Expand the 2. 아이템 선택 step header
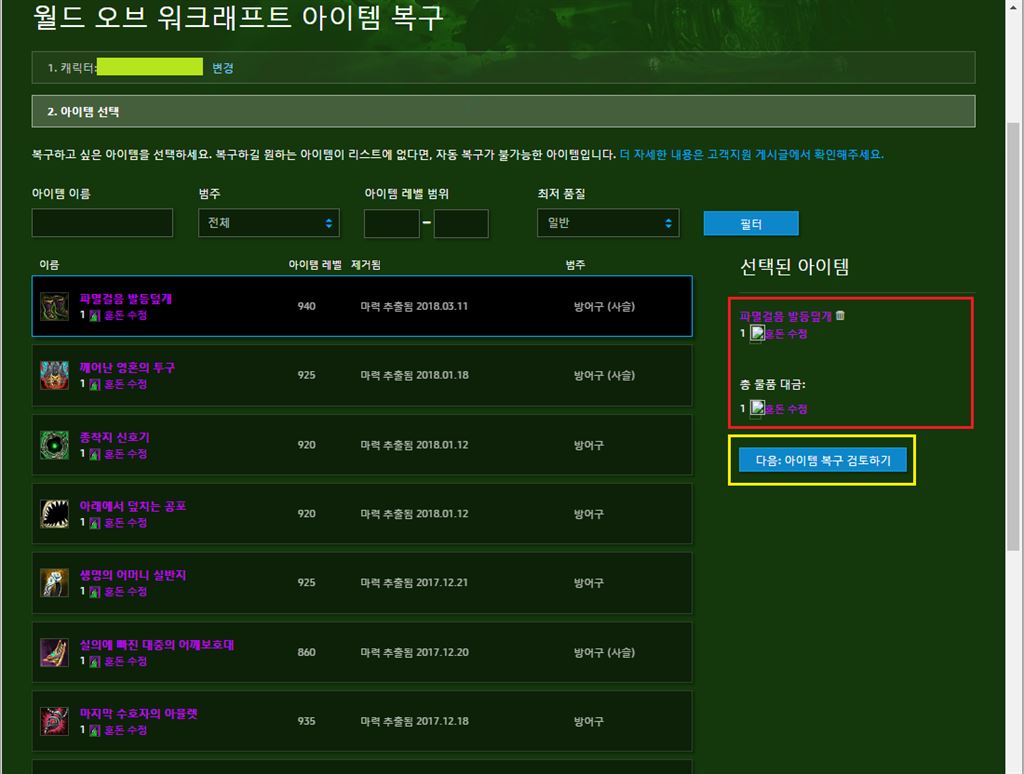1024x774 pixels. click(504, 112)
